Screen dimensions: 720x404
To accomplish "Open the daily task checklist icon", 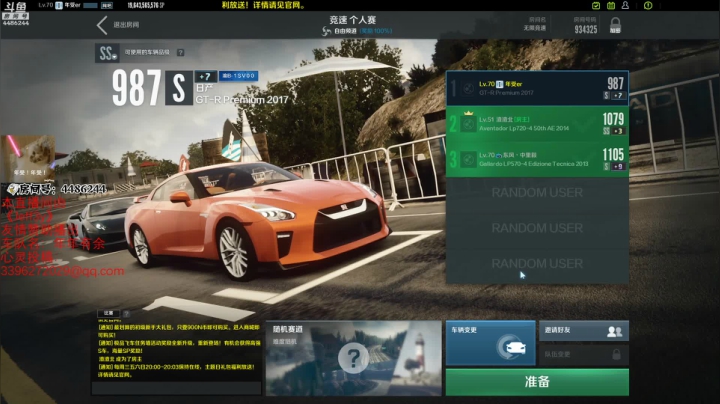I will pyautogui.click(x=596, y=6).
